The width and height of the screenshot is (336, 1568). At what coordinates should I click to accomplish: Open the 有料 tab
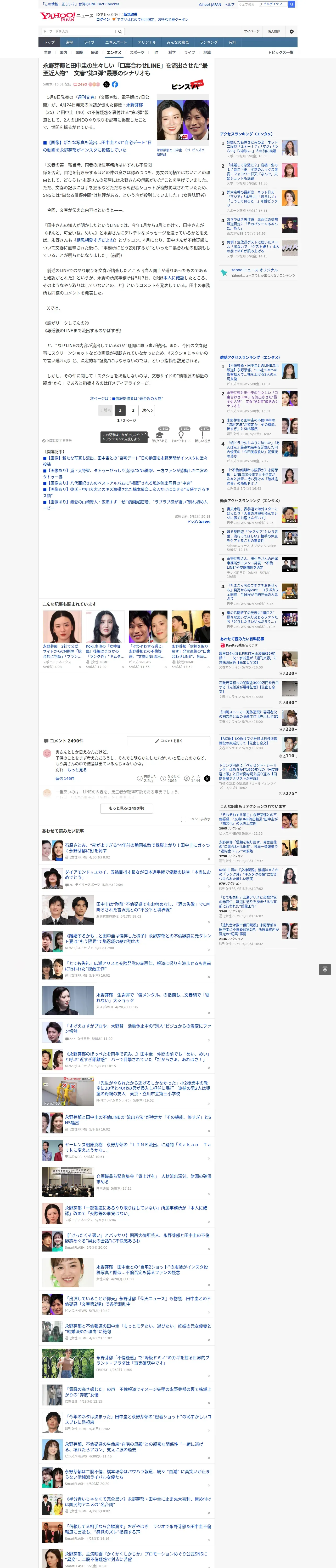pyautogui.click(x=232, y=43)
